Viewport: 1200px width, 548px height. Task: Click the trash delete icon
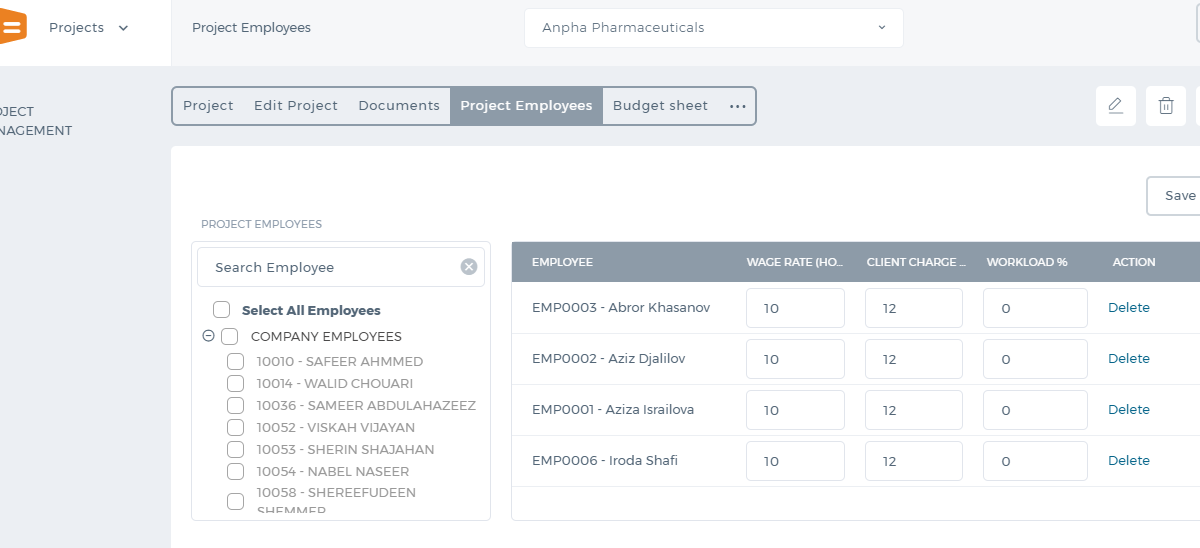click(1165, 106)
